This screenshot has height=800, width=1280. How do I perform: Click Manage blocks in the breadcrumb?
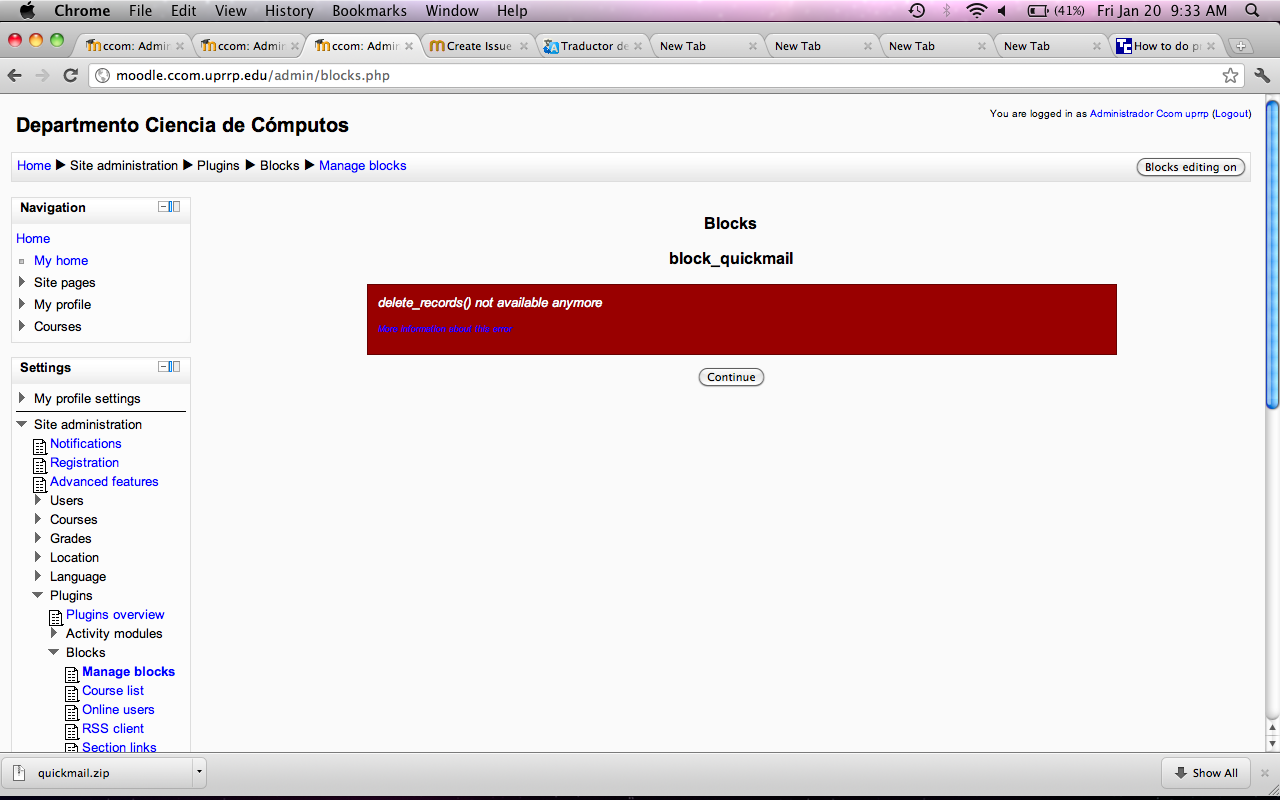pos(363,165)
